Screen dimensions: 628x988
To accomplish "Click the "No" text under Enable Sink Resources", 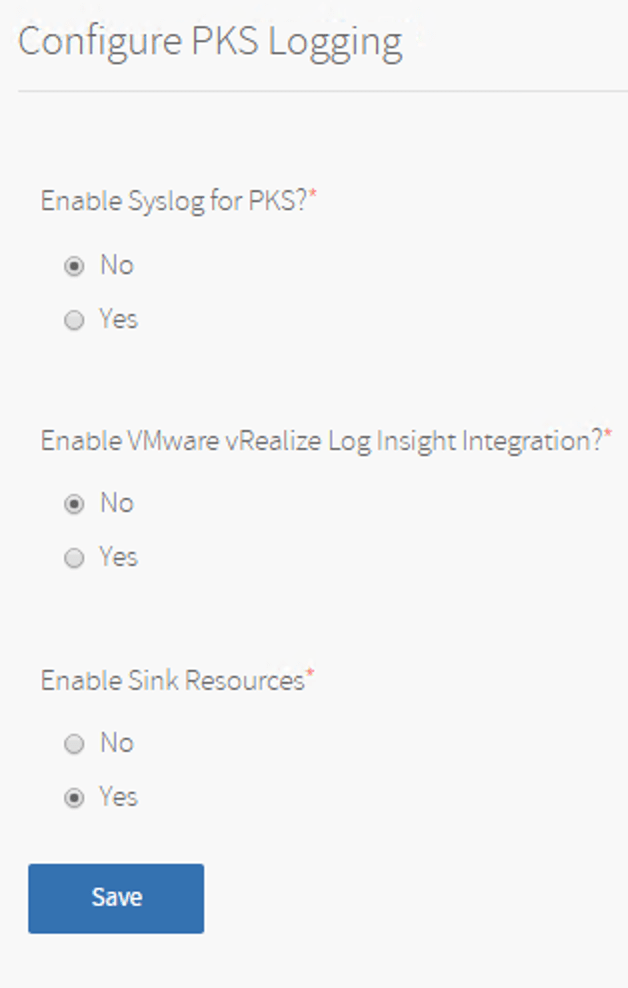I will click(116, 743).
